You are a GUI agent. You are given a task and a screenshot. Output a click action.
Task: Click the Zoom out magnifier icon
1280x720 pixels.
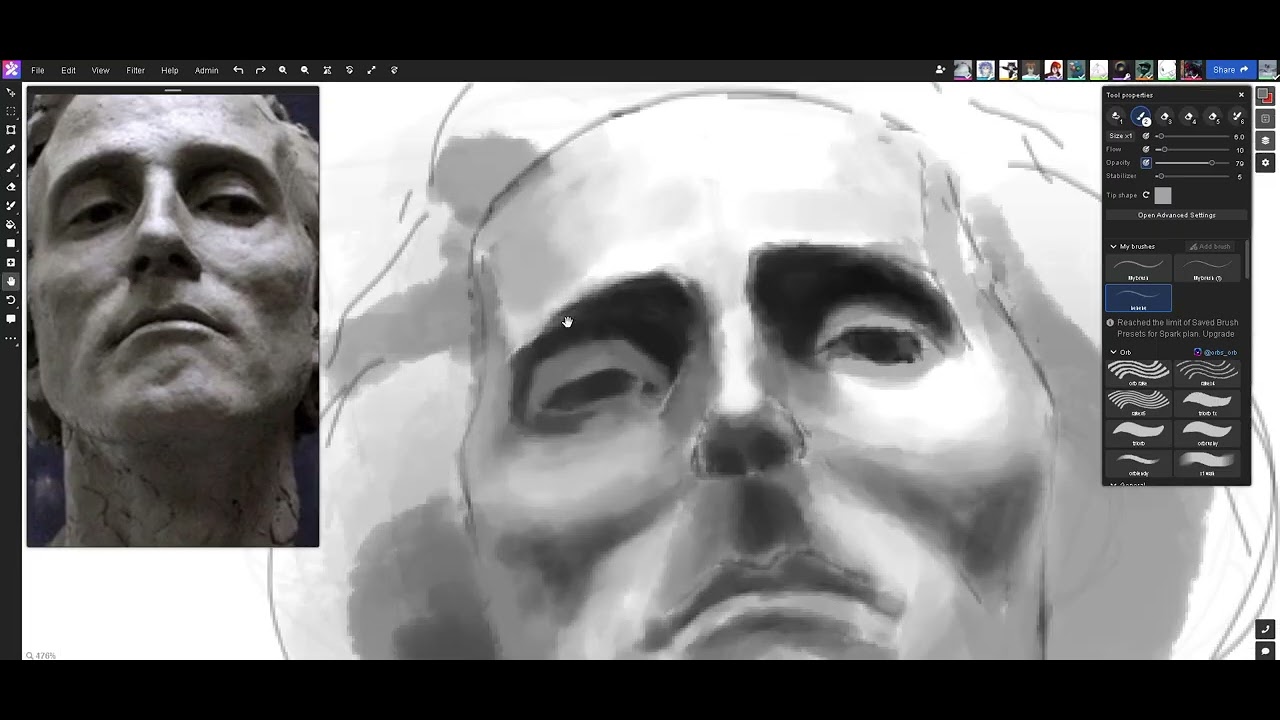click(305, 70)
